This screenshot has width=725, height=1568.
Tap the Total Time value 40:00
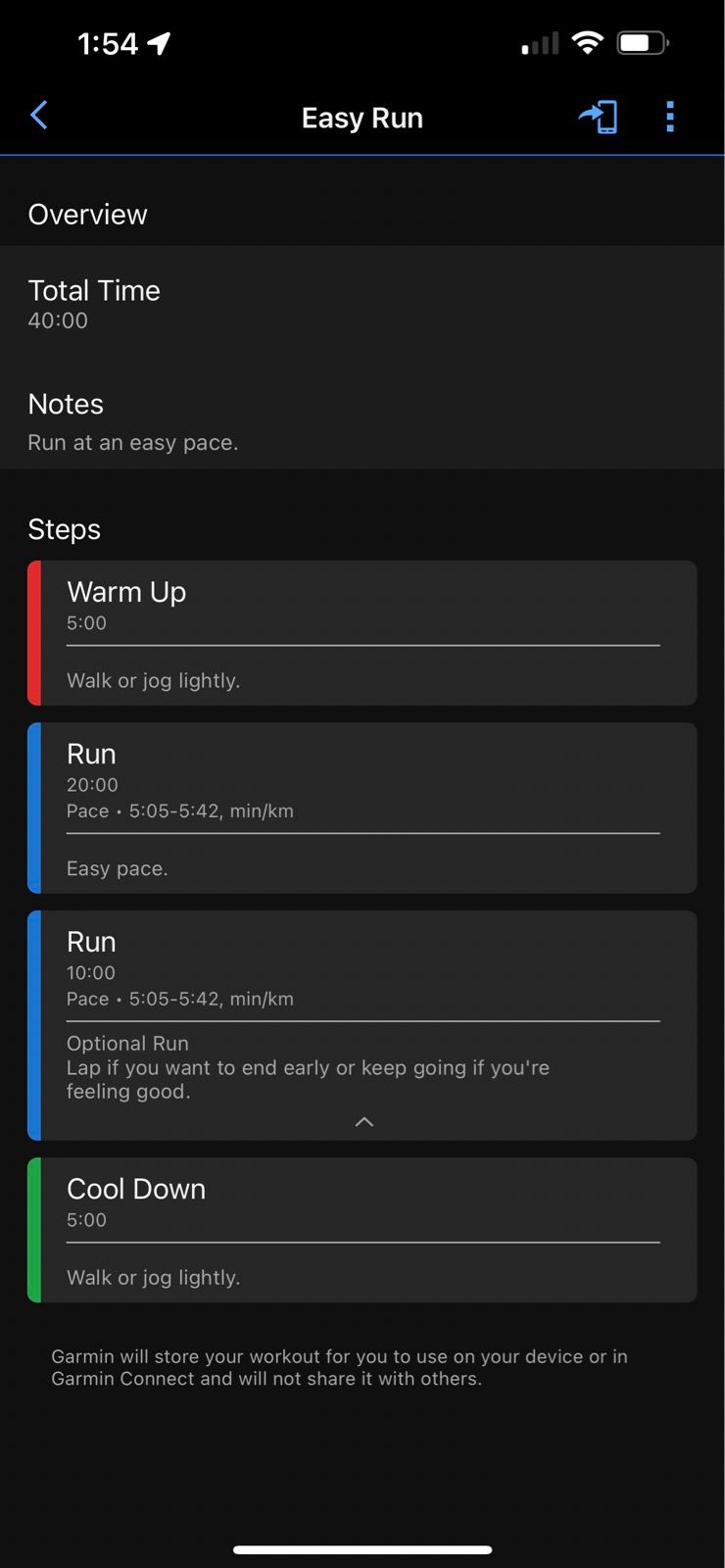(x=58, y=320)
